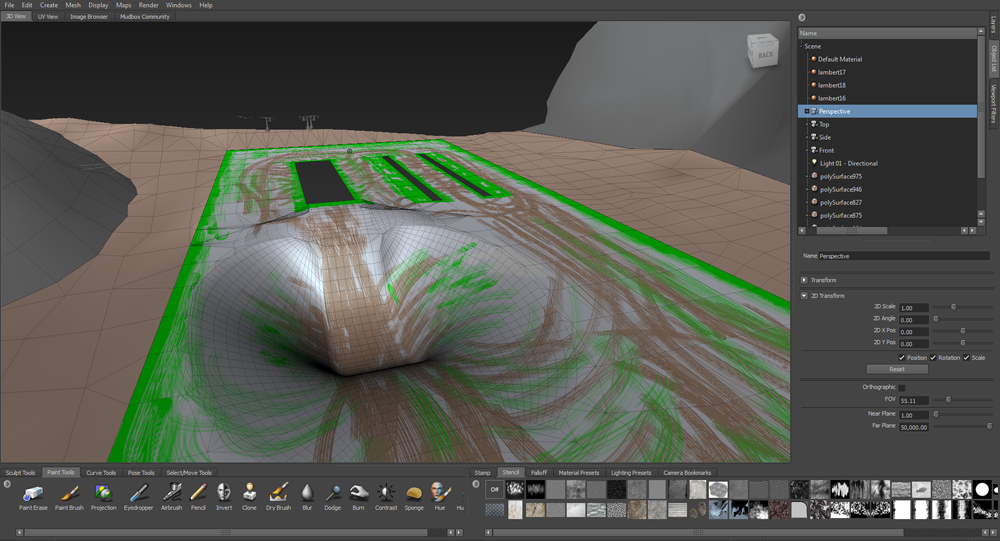Activate the Dry Brush tool
This screenshot has width=1000, height=541.
click(x=278, y=497)
